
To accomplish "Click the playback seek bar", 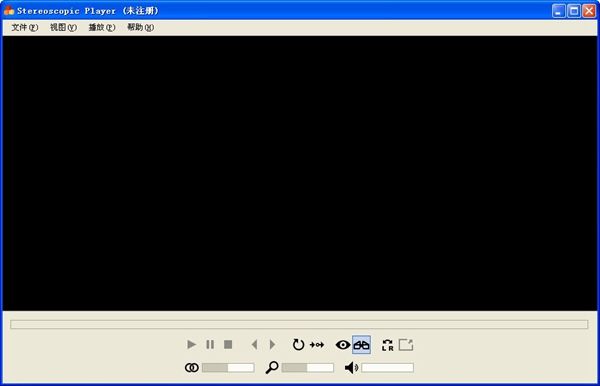I will (x=299, y=324).
